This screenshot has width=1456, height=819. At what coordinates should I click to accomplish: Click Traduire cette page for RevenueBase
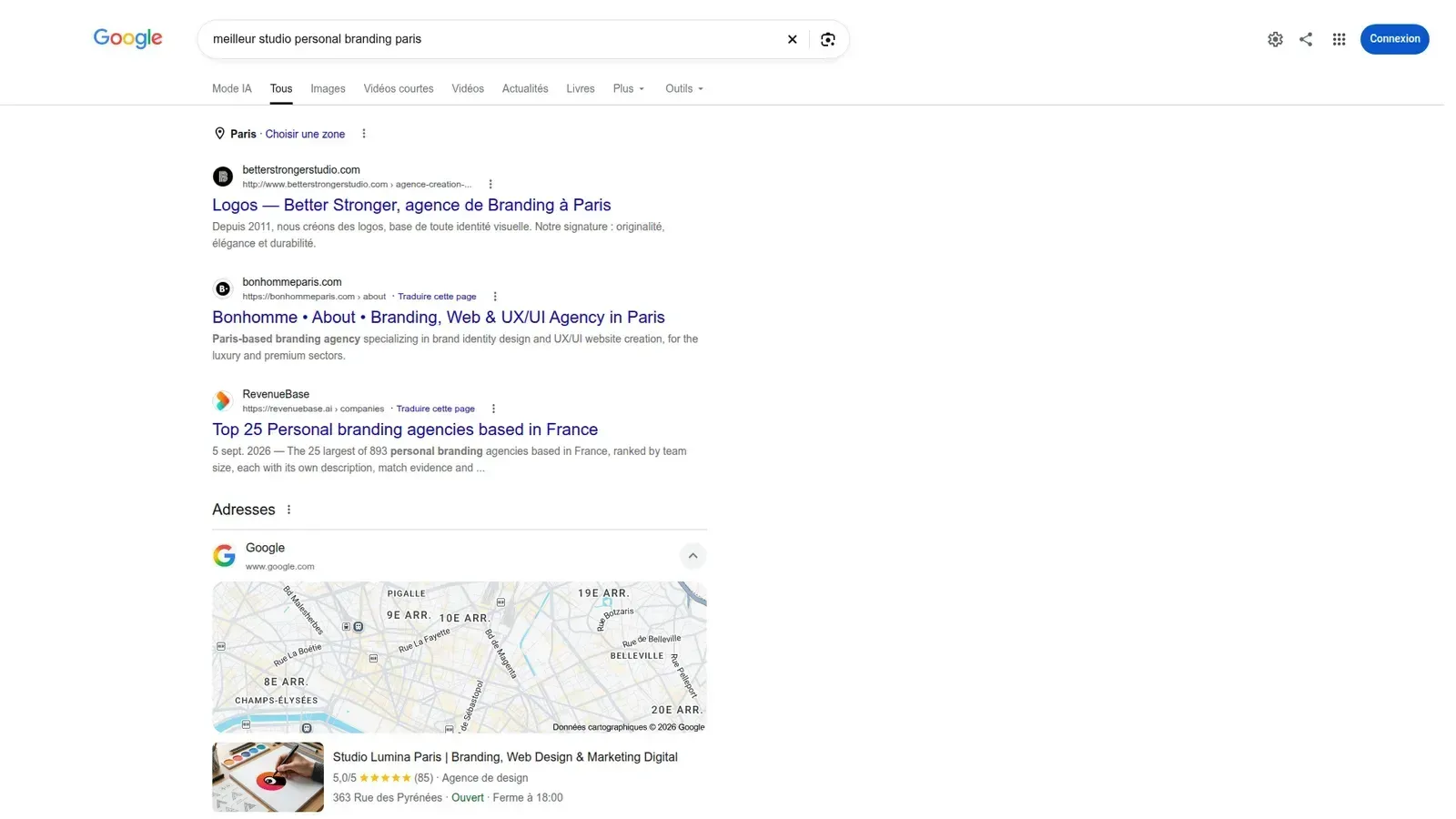(x=435, y=409)
